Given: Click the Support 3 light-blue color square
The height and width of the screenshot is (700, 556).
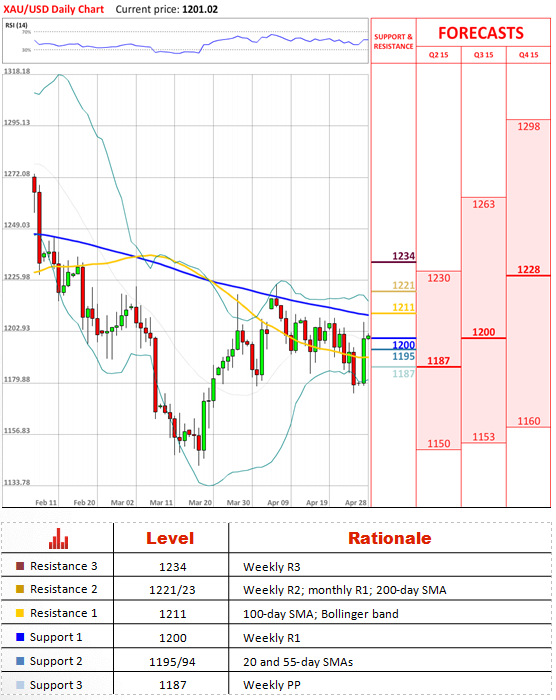Looking at the screenshot, I should coord(20,685).
